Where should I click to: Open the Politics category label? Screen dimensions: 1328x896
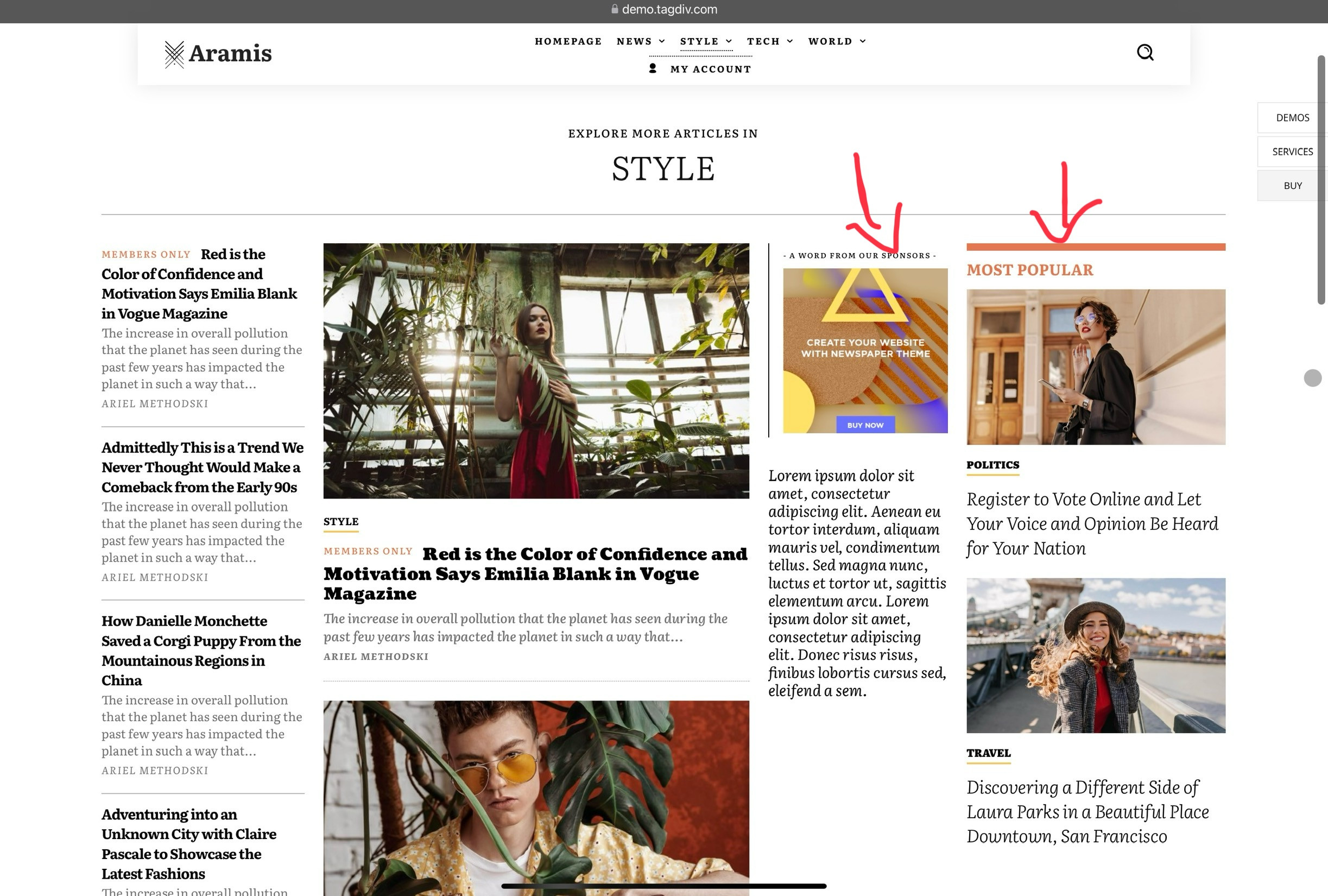pyautogui.click(x=992, y=465)
